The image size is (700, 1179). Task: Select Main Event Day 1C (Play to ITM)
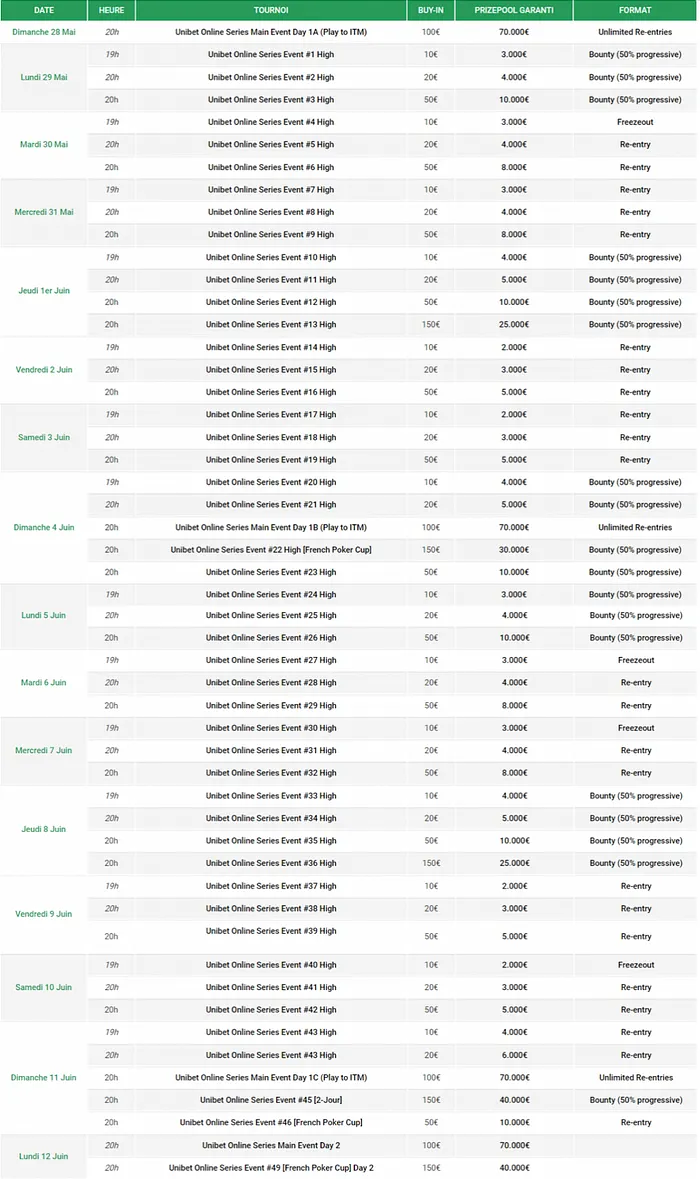tap(271, 1078)
